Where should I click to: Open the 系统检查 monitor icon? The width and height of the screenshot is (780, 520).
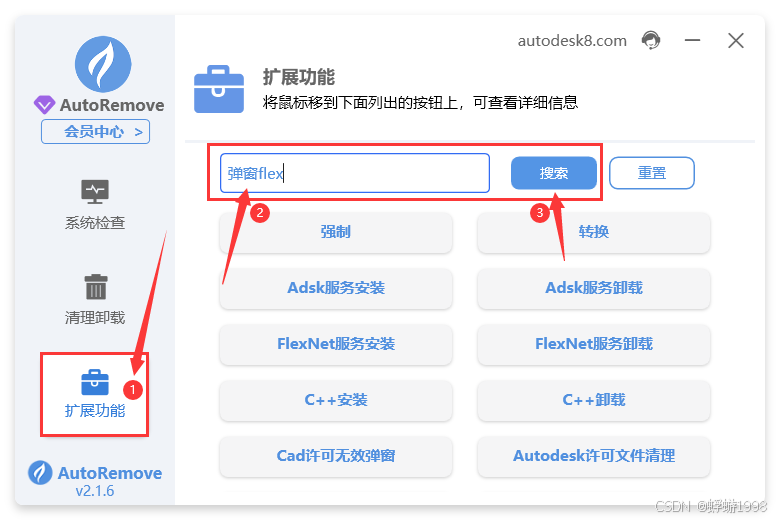tap(95, 192)
